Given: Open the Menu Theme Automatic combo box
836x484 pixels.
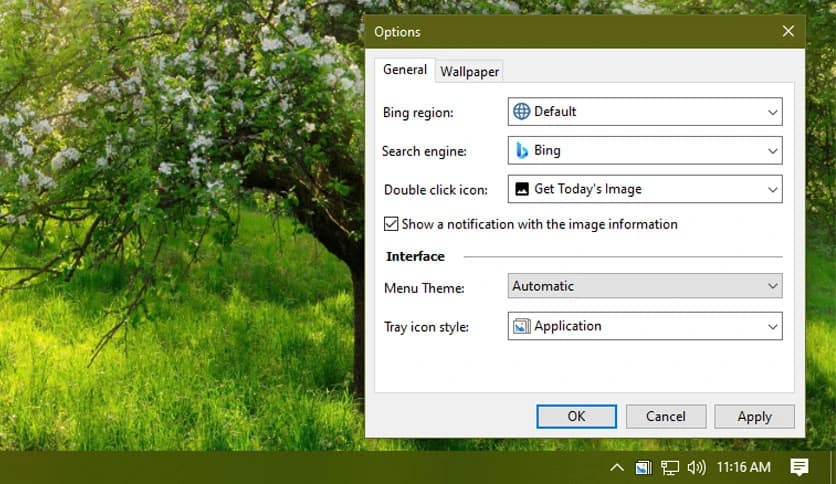Looking at the screenshot, I should tap(644, 286).
